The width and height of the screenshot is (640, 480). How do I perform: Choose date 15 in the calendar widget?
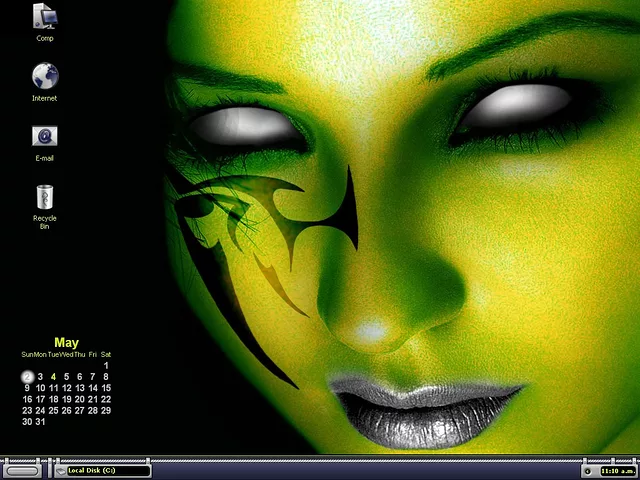[106, 388]
